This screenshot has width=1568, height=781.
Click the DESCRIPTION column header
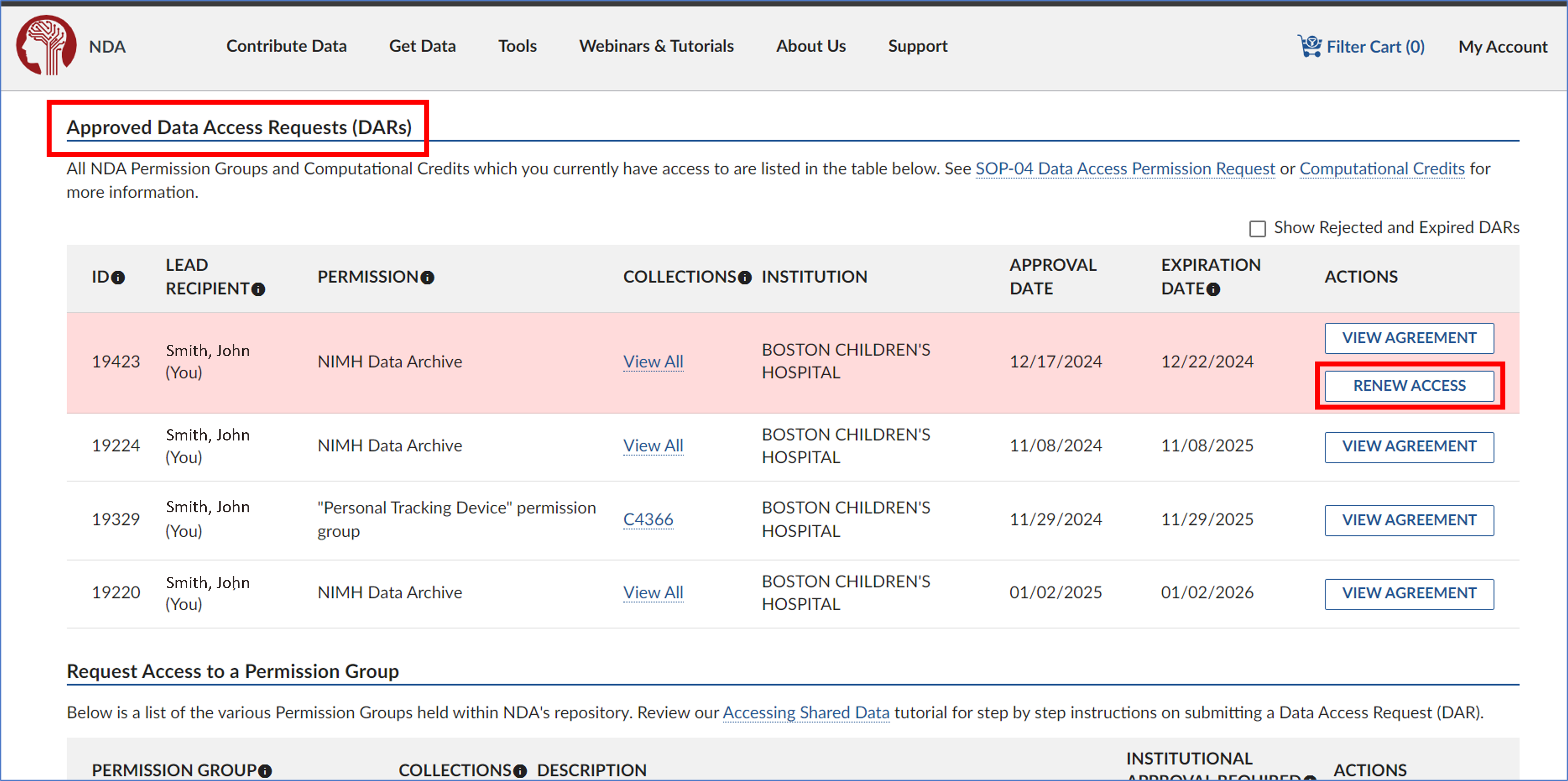591,771
